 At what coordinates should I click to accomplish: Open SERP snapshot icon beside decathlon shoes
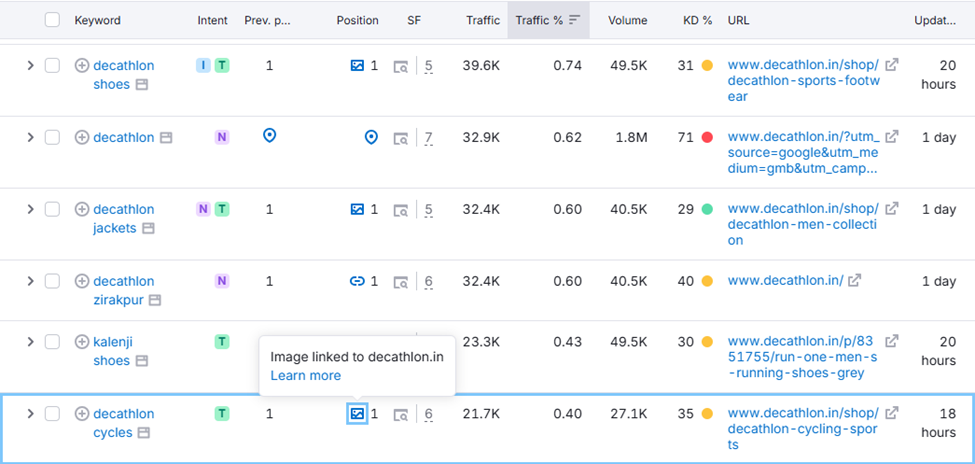(401, 66)
